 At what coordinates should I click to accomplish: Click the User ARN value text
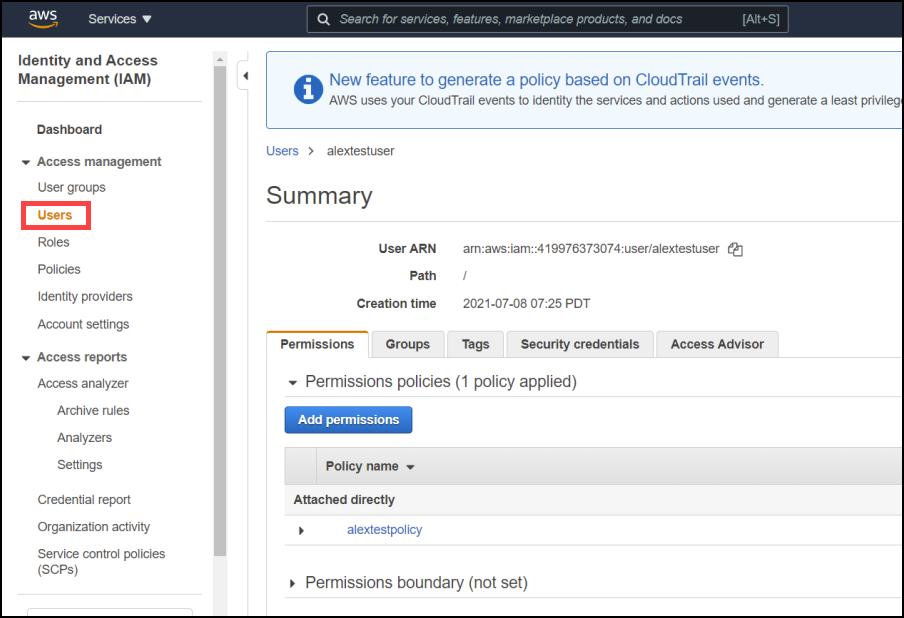591,248
